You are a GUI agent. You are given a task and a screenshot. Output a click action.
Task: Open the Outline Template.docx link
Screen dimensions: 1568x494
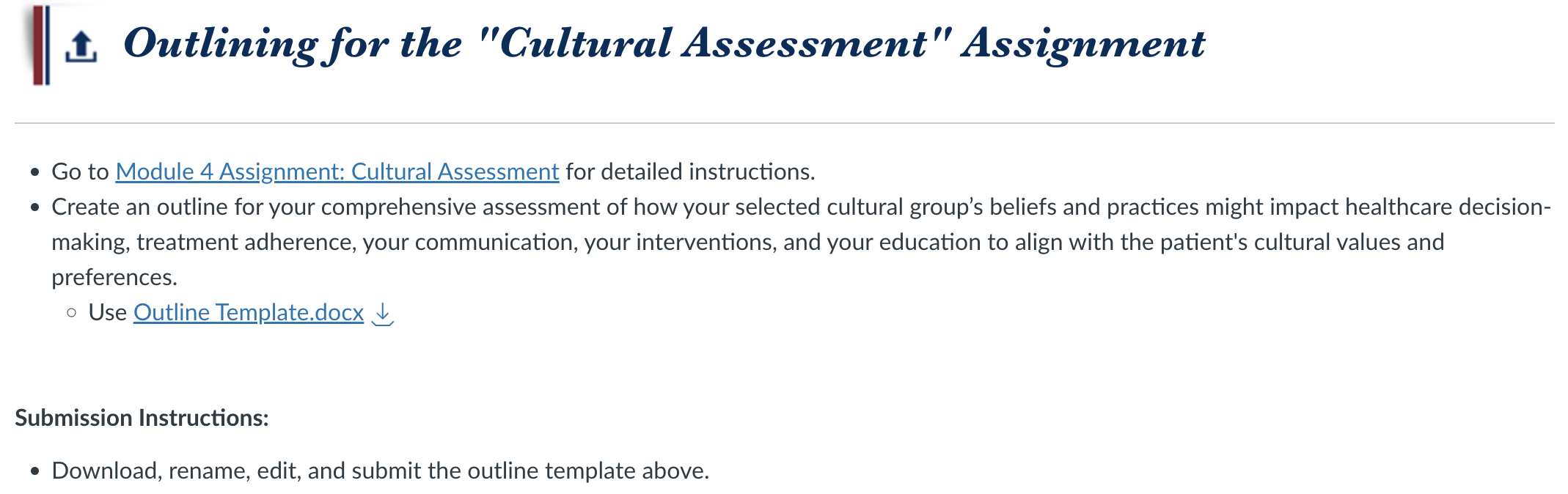pyautogui.click(x=249, y=312)
